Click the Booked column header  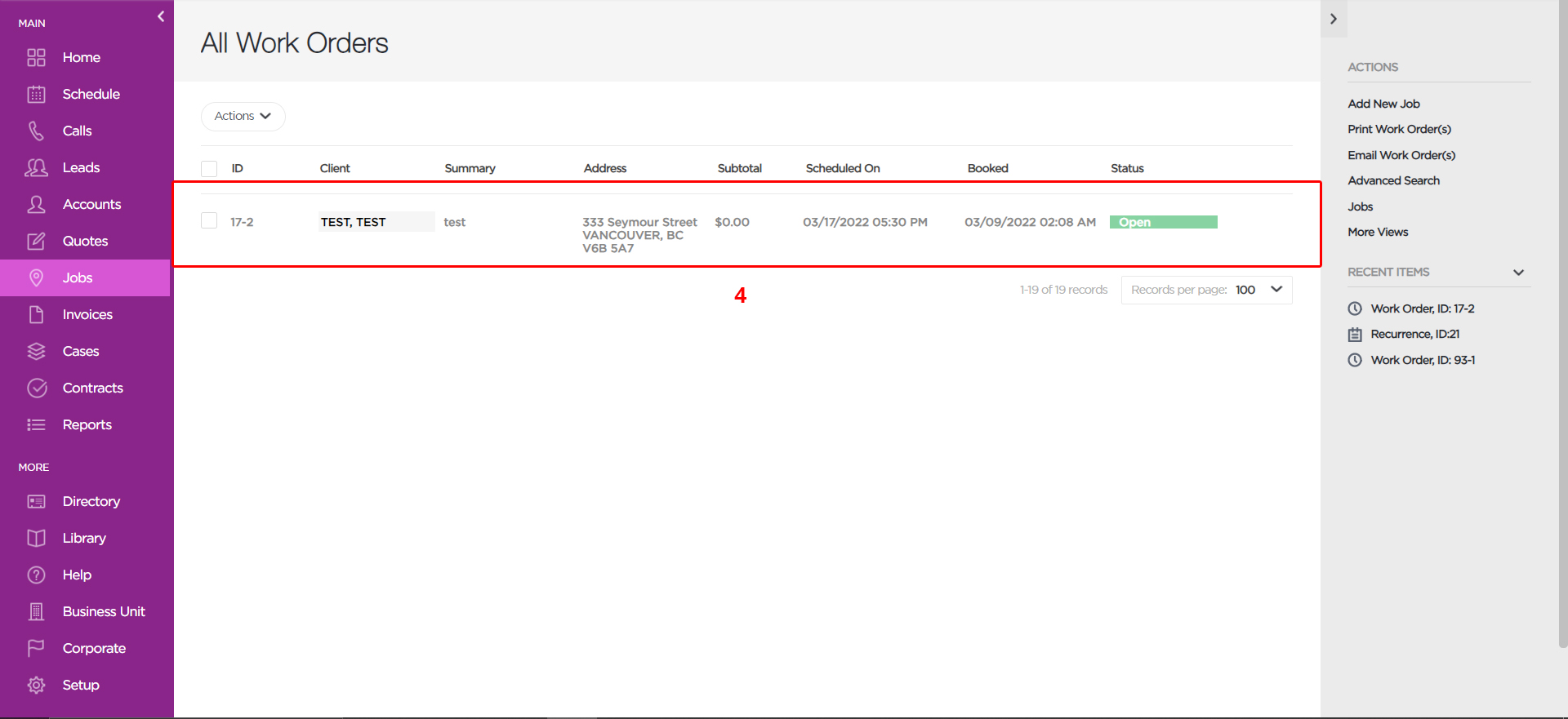987,168
